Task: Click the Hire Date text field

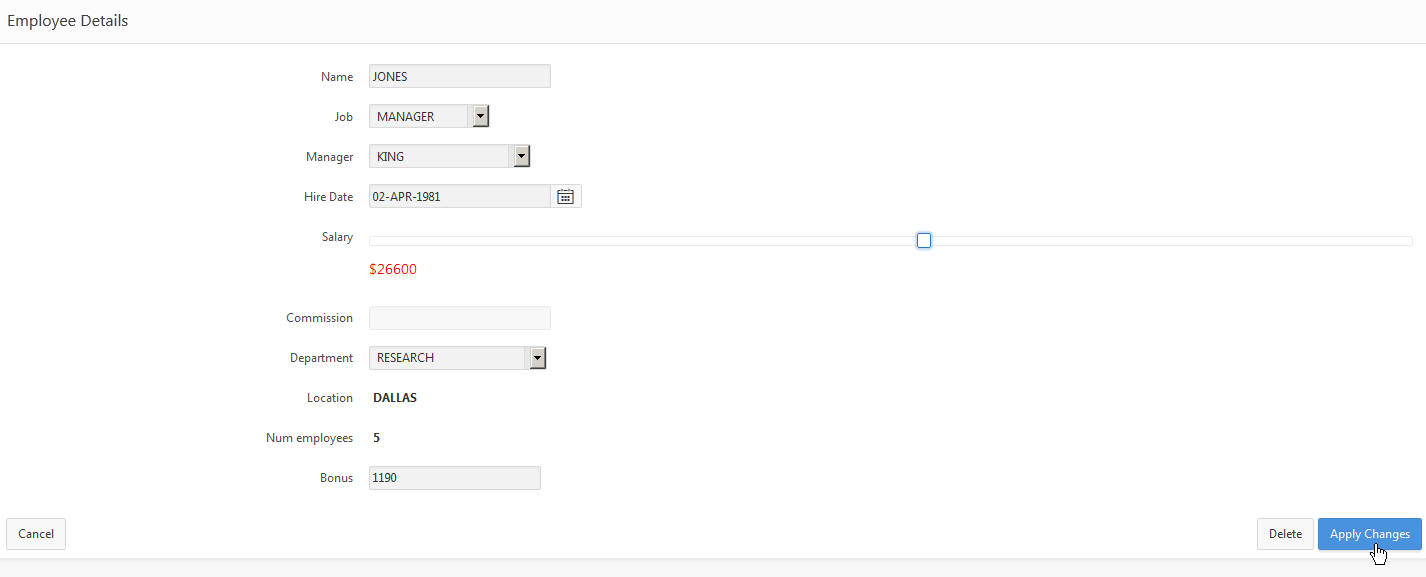Action: click(459, 197)
